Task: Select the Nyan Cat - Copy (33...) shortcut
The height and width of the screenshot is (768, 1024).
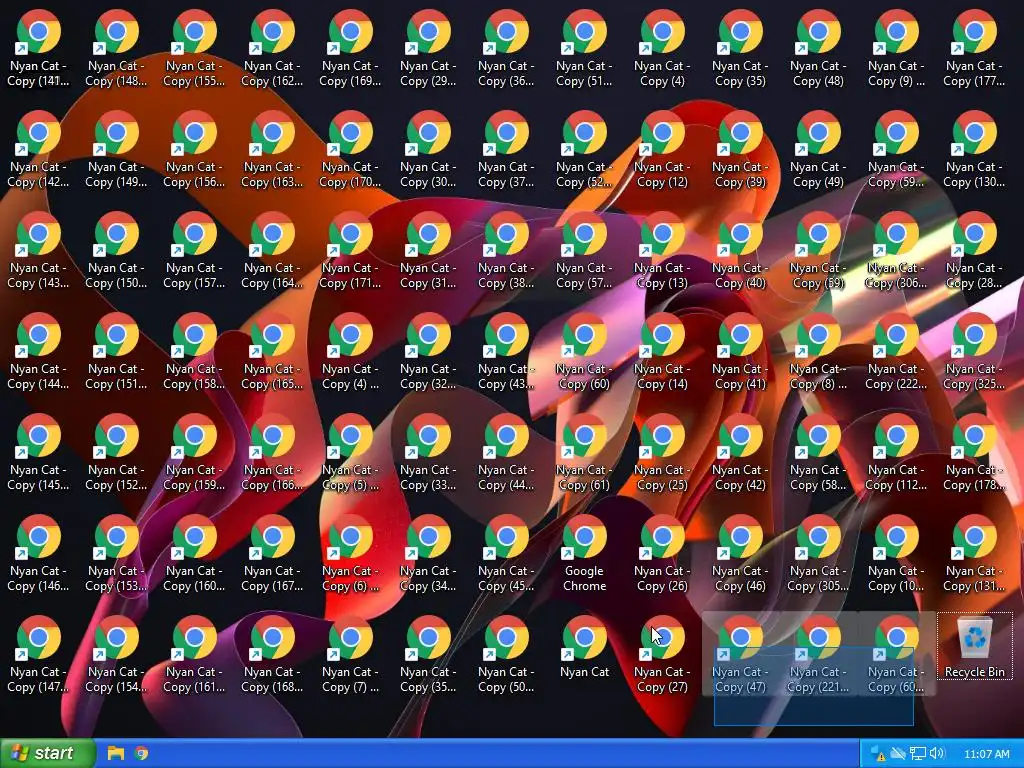Action: coord(428,453)
